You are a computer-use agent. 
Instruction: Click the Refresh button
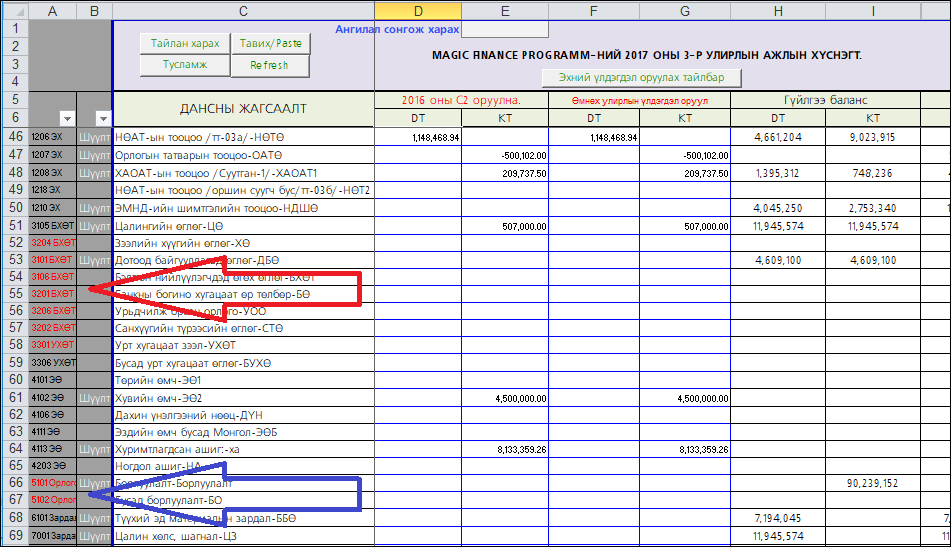[x=269, y=65]
